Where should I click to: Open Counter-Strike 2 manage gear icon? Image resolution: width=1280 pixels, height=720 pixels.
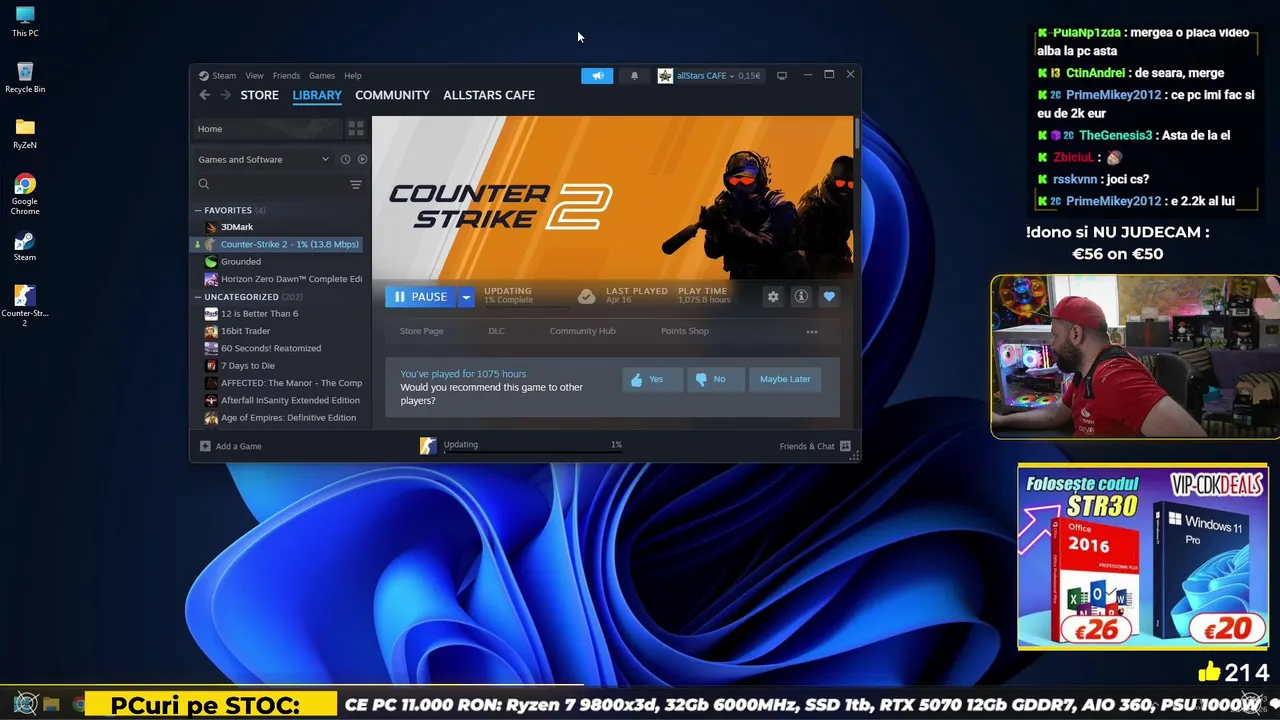tap(773, 297)
